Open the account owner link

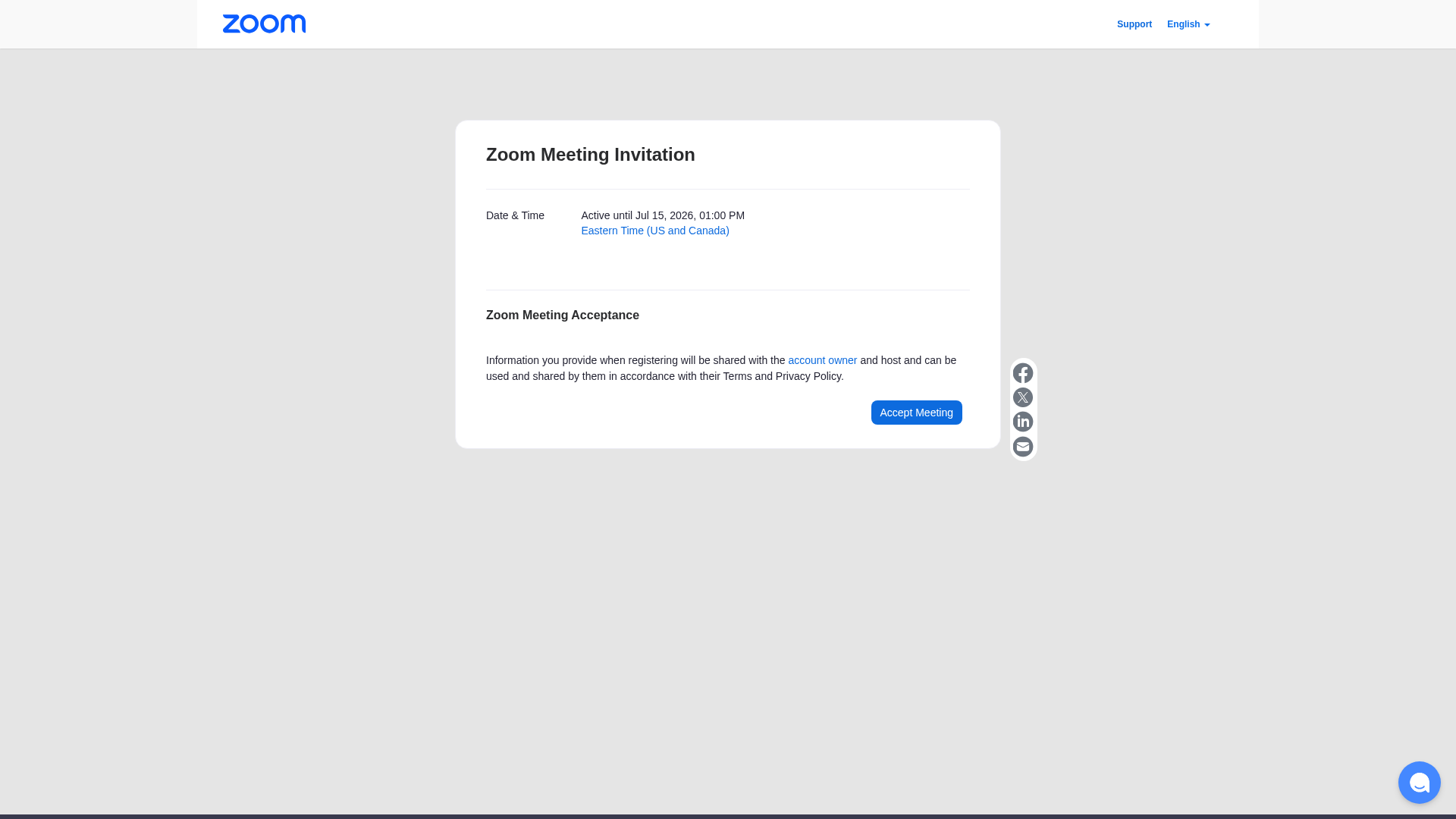(x=822, y=360)
